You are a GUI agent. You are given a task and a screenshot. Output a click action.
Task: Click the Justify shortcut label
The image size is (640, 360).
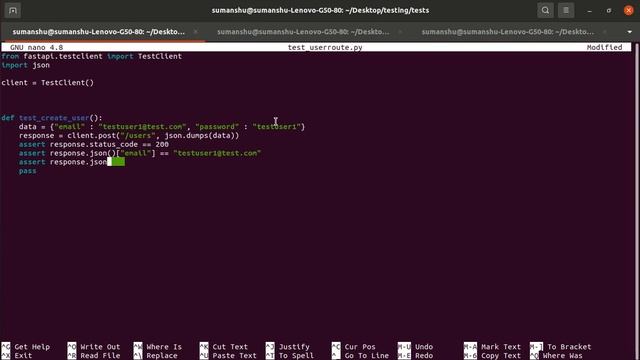(294, 347)
